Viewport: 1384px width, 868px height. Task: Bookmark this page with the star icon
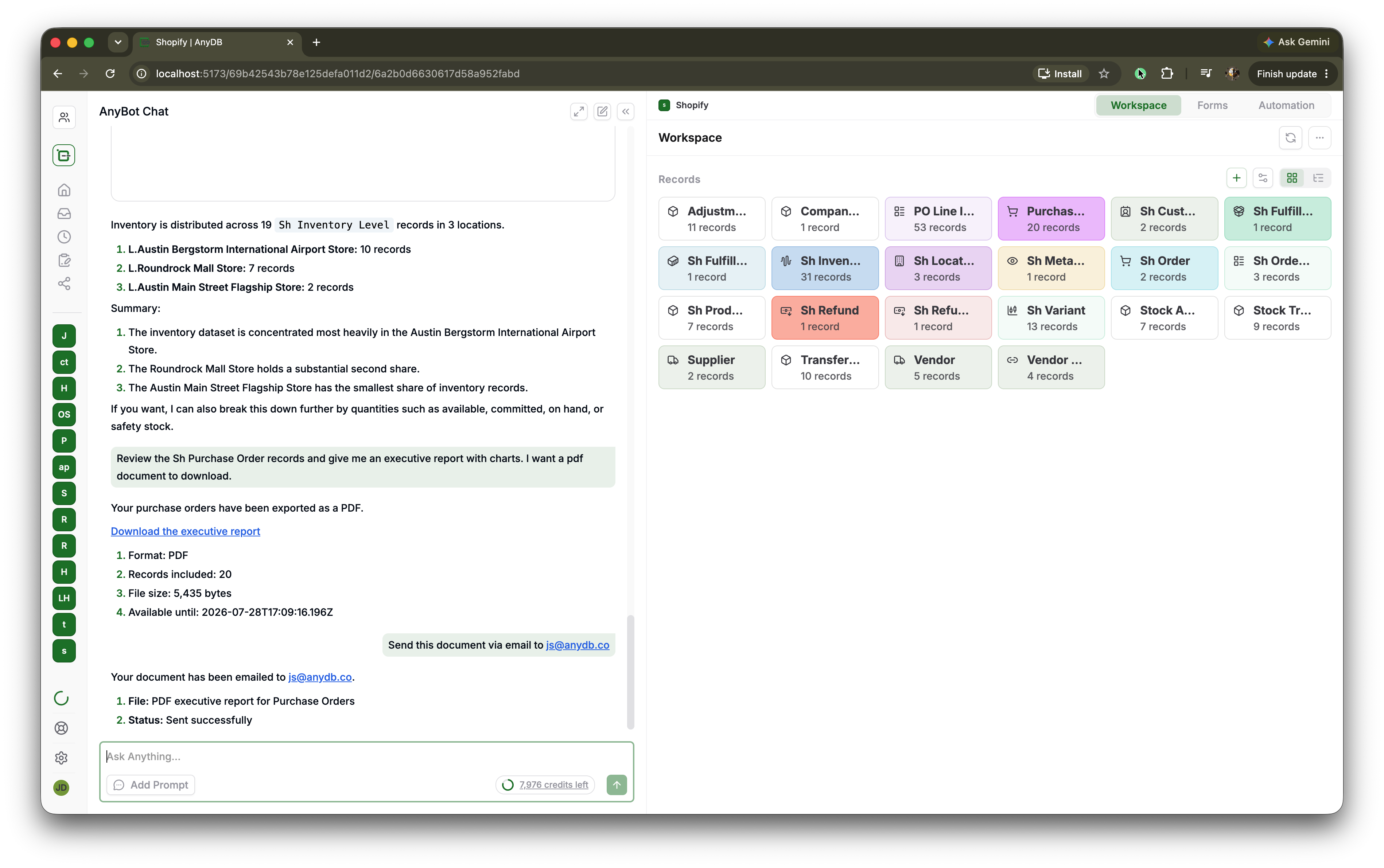click(x=1103, y=74)
